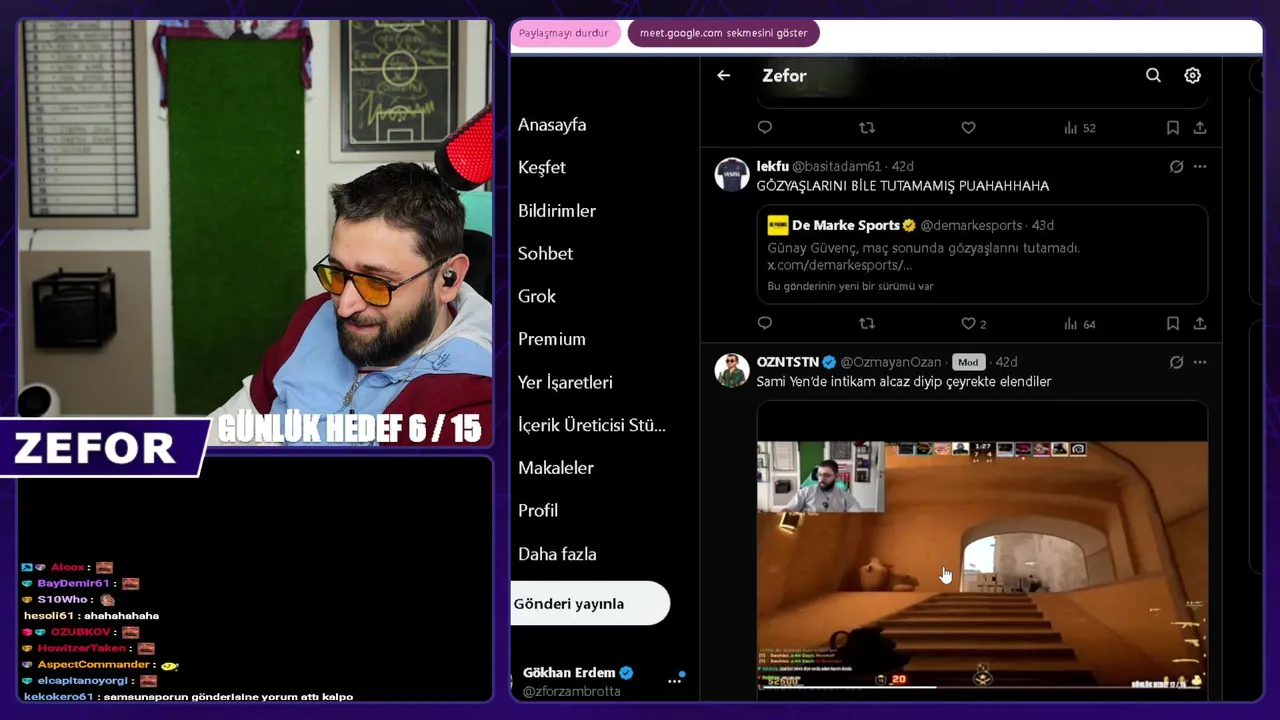This screenshot has height=720, width=1280.
Task: Open Grok icon on lekfu post
Action: pos(1176,166)
